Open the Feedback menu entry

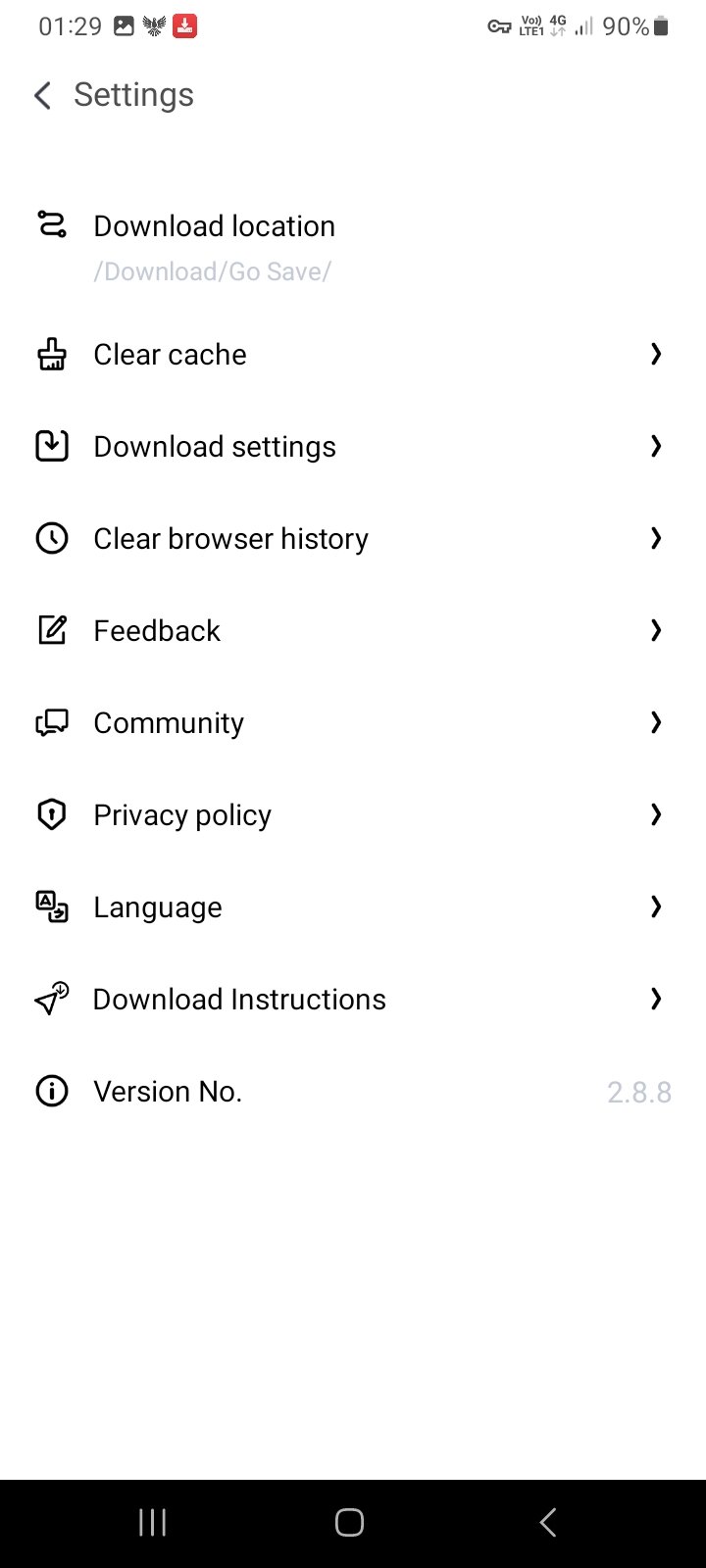point(157,630)
